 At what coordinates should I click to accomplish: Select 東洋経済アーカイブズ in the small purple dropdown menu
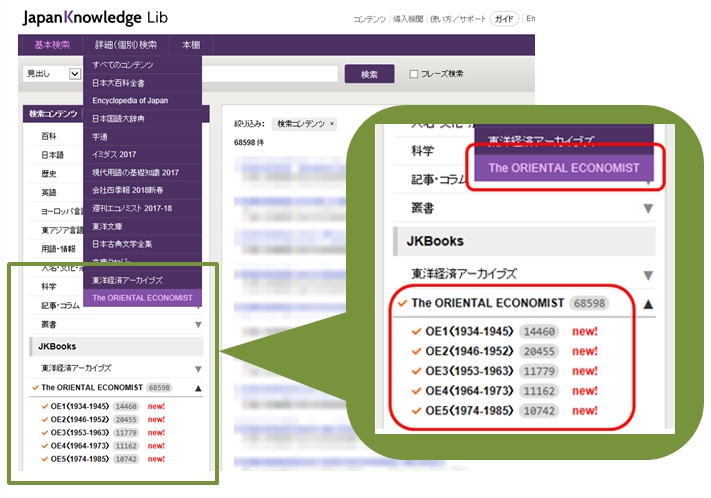[142, 280]
